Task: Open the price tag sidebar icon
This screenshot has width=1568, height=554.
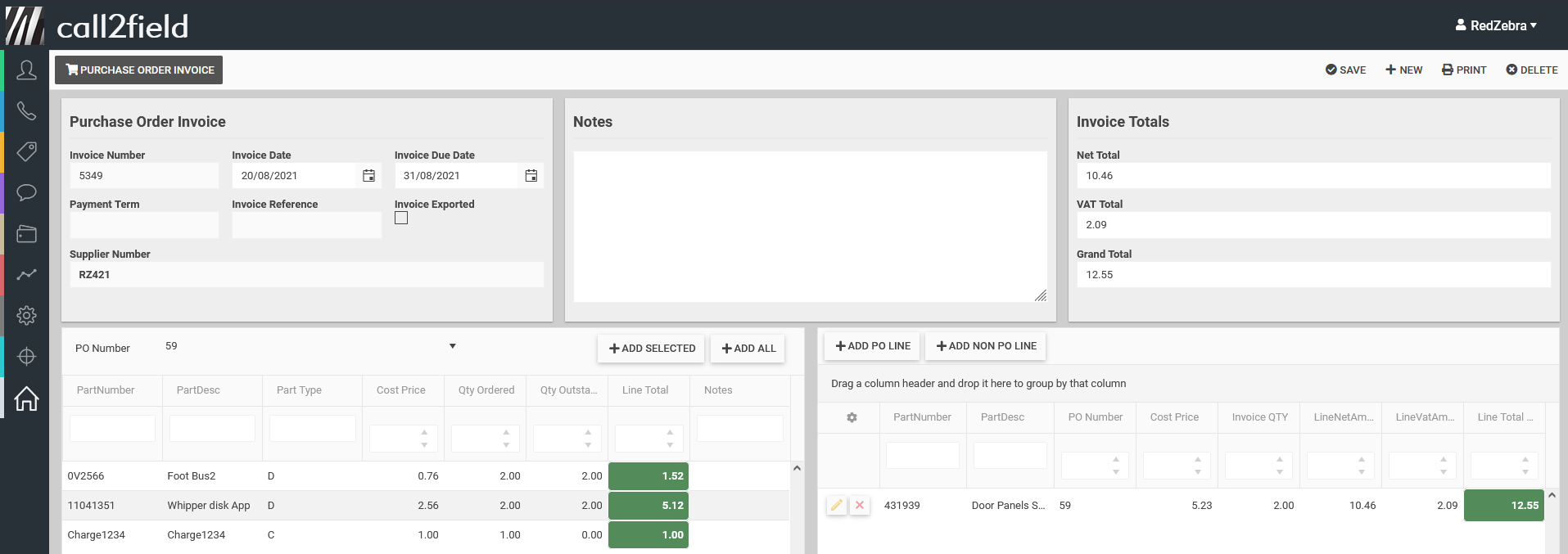Action: 26,151
